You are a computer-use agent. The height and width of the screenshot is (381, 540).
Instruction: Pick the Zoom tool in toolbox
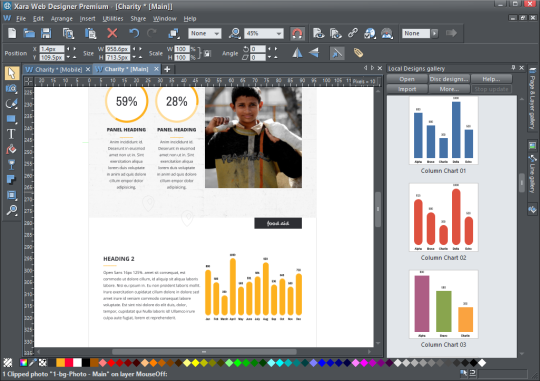tap(11, 210)
